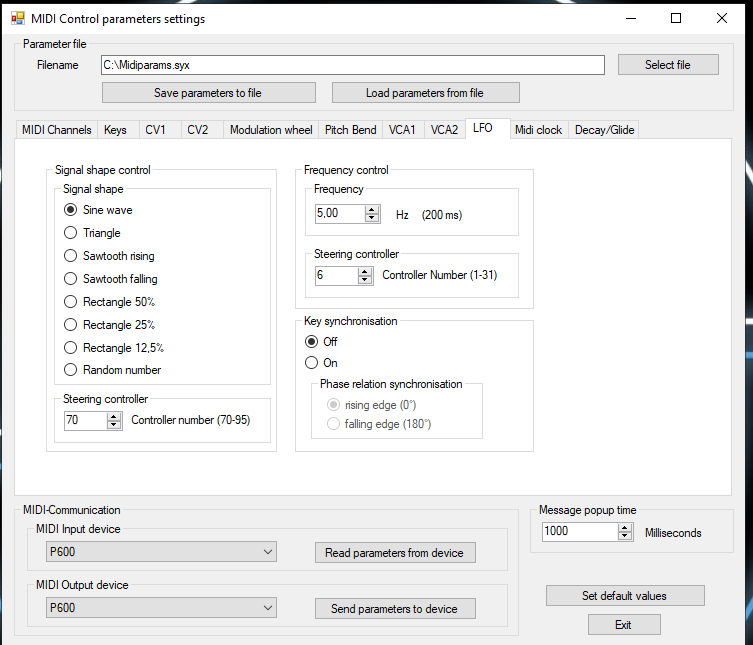The width and height of the screenshot is (753, 645).
Task: Increase frequency steering controller number
Action: pos(365,272)
